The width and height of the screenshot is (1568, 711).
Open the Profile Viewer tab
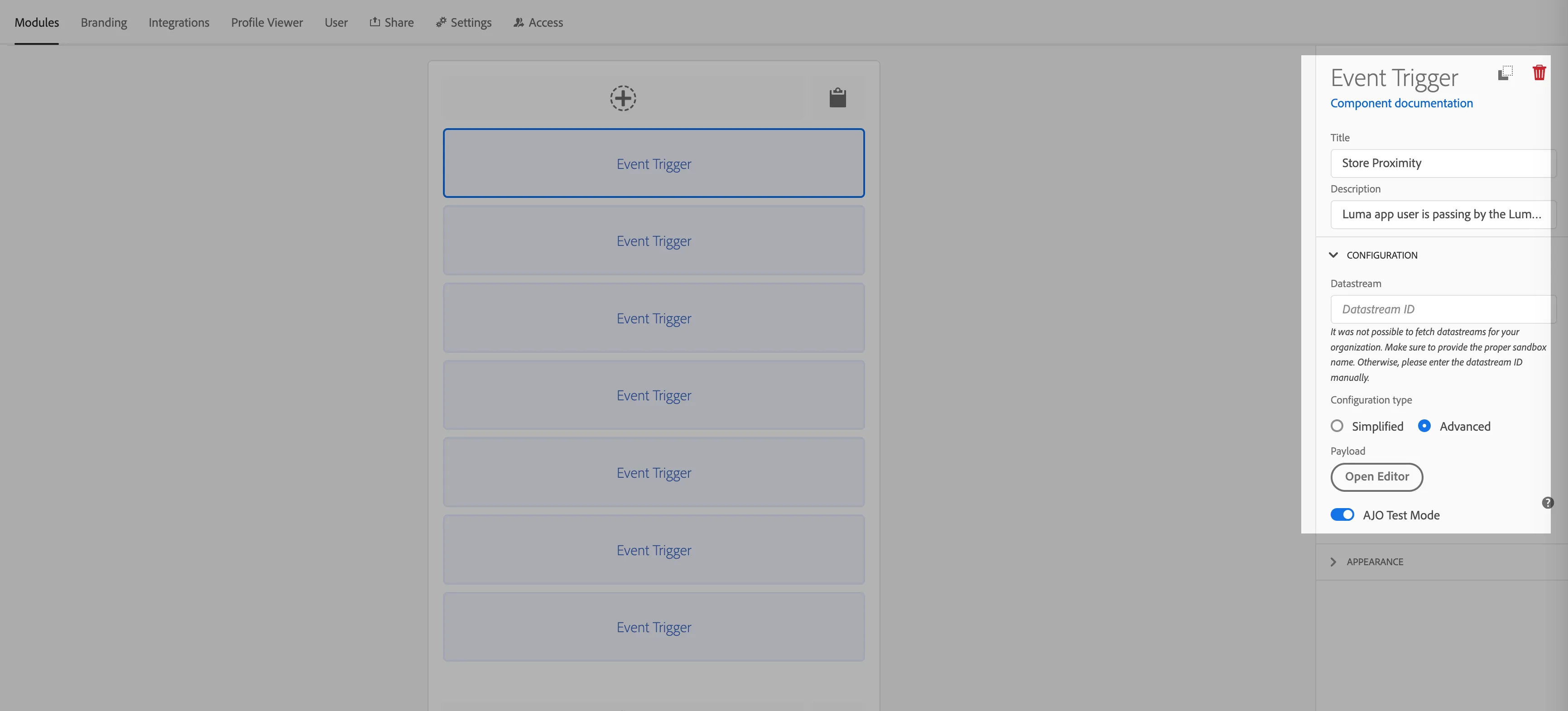(x=267, y=23)
